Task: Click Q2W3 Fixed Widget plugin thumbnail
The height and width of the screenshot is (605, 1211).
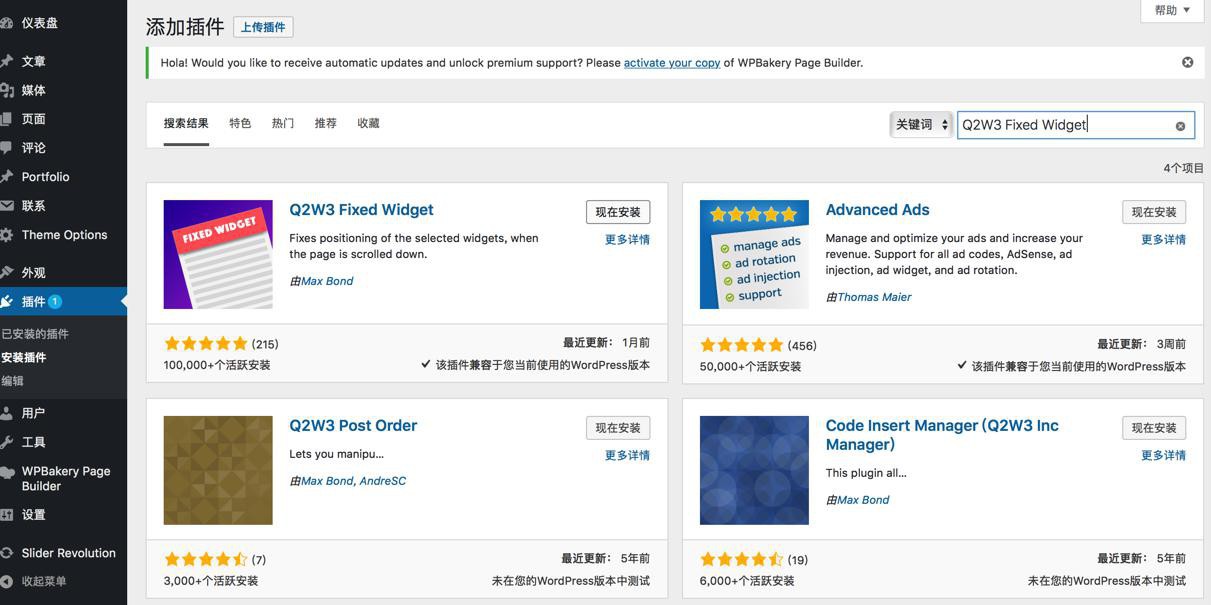Action: [x=218, y=254]
